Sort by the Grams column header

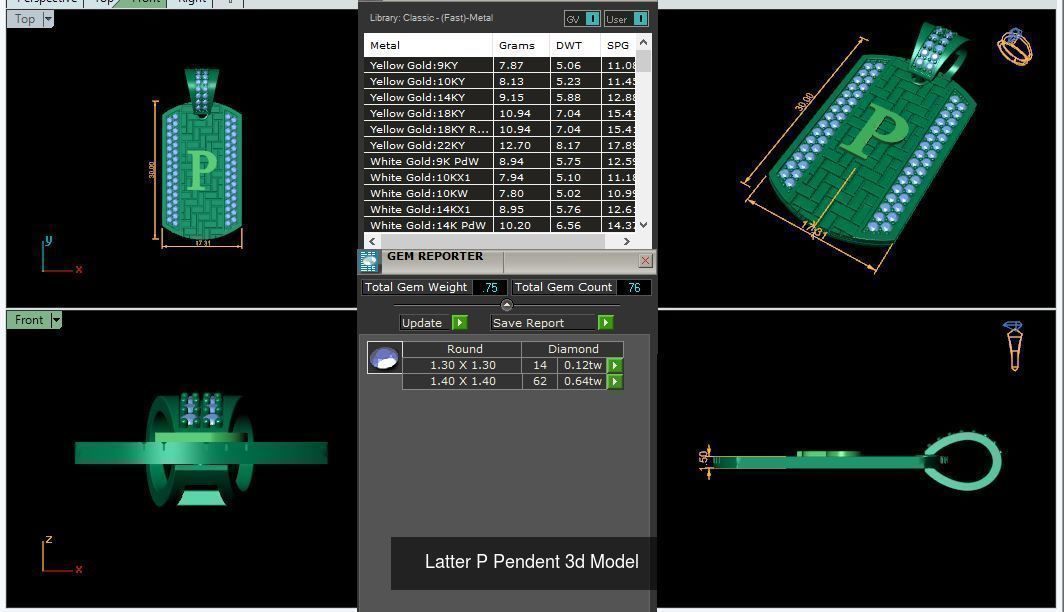(520, 45)
